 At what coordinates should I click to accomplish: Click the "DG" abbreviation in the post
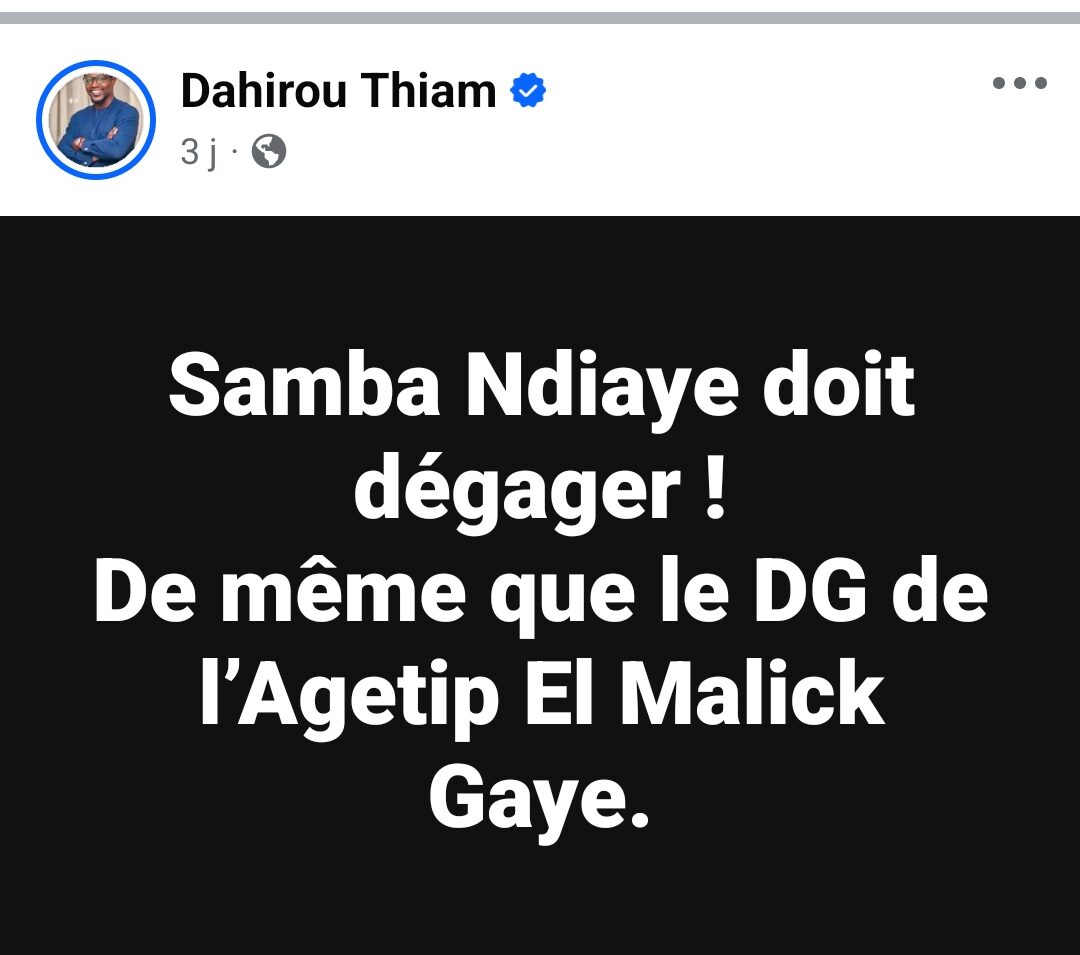811,591
